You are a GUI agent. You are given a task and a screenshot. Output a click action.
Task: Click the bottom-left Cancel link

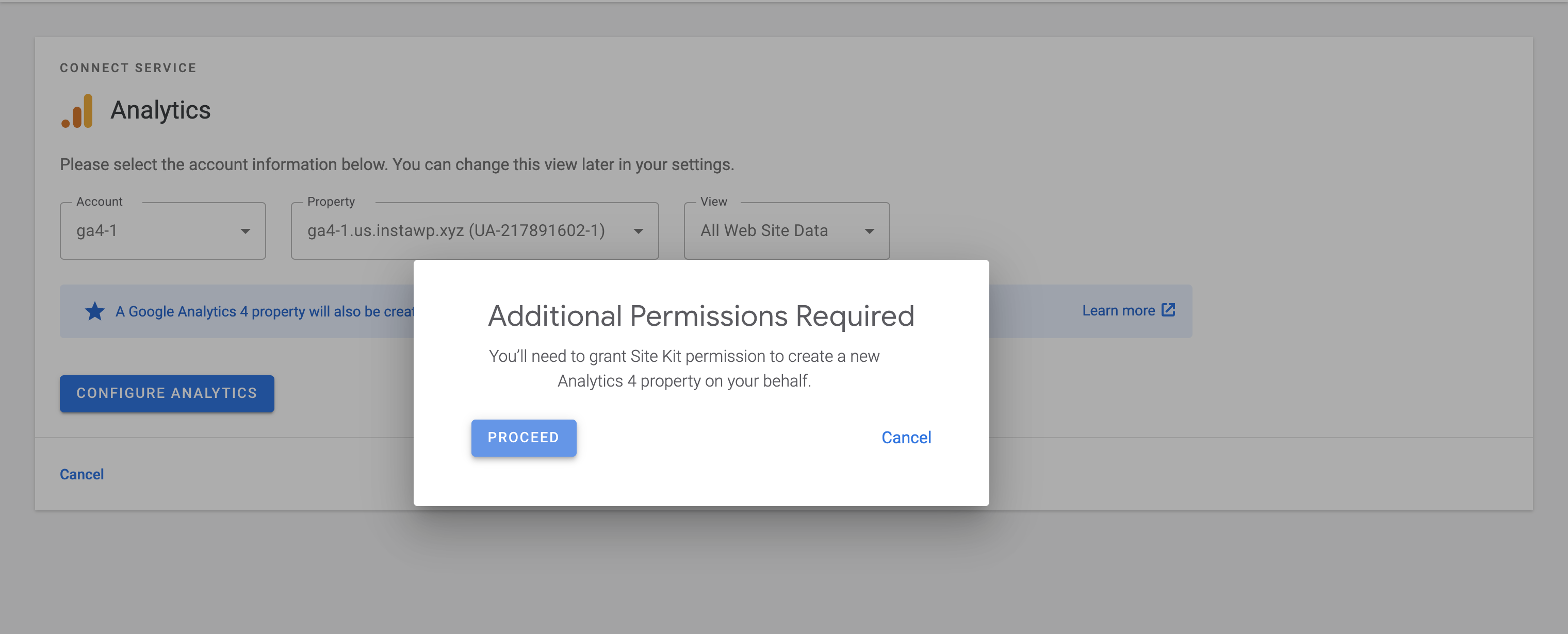tap(81, 474)
